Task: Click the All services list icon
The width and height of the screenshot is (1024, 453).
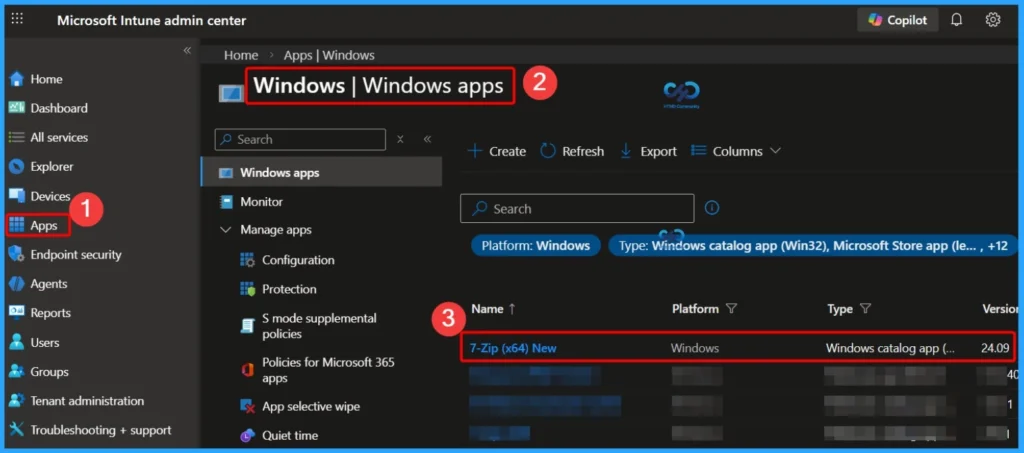Action: [x=17, y=138]
